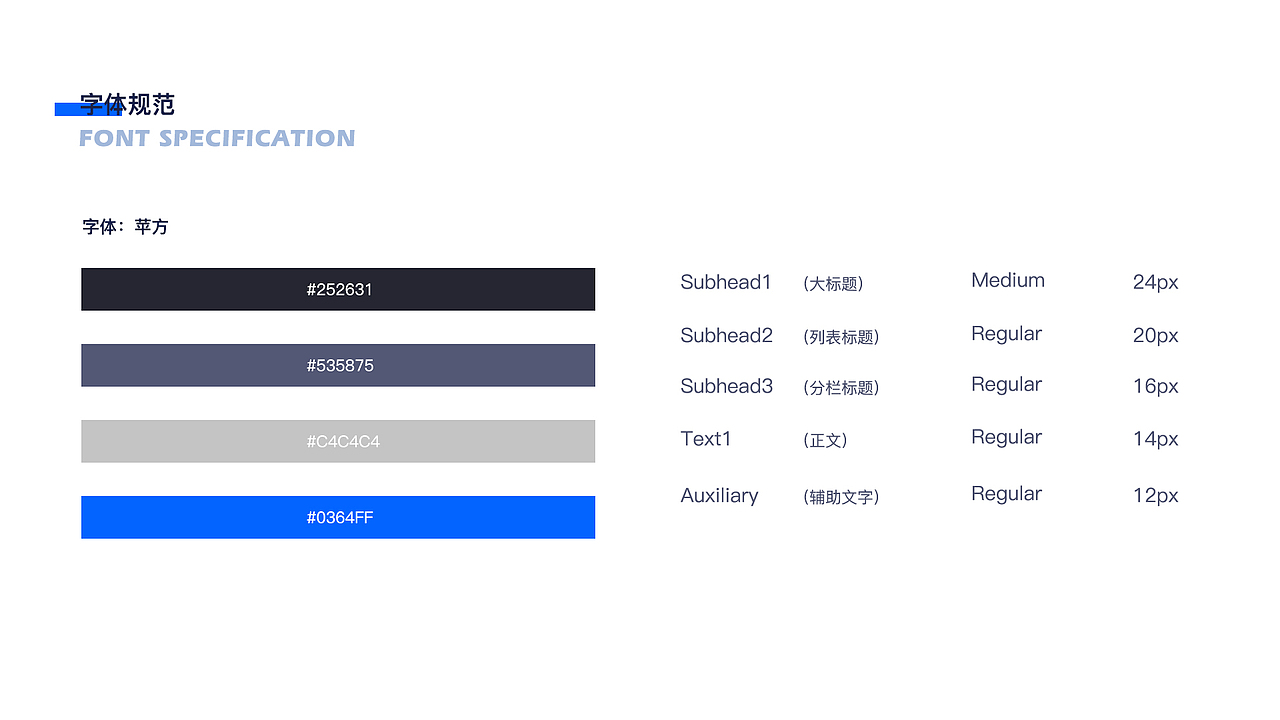Image resolution: width=1280 pixels, height=720 pixels.
Task: Select the (辅助文字) description text
Action: [841, 497]
